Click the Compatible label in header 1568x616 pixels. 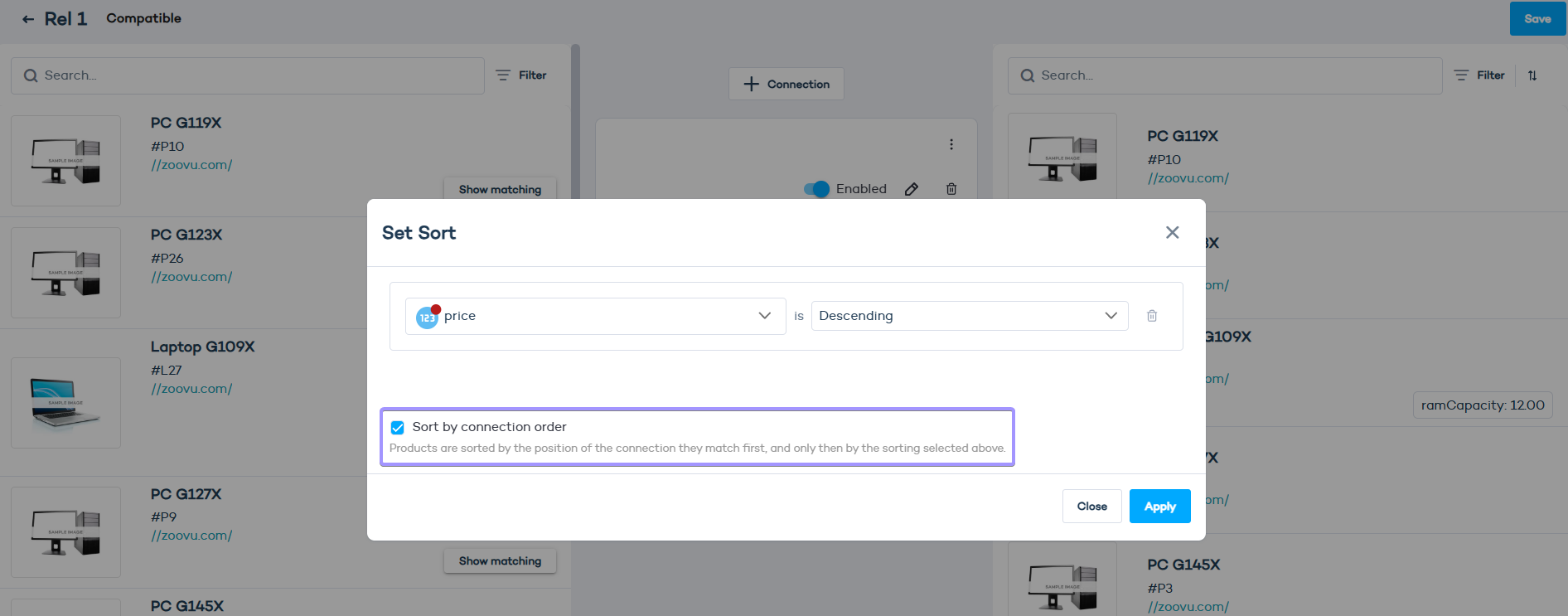143,18
